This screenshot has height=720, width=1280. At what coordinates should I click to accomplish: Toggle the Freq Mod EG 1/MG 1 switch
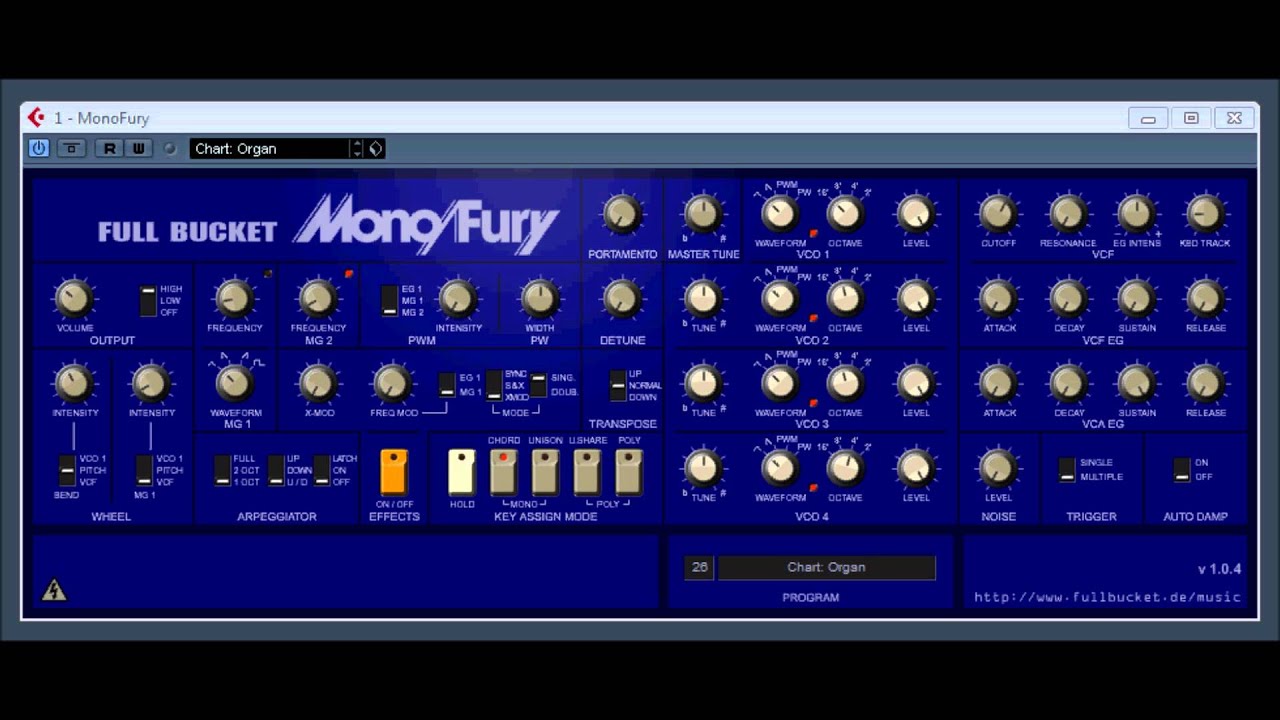(447, 385)
